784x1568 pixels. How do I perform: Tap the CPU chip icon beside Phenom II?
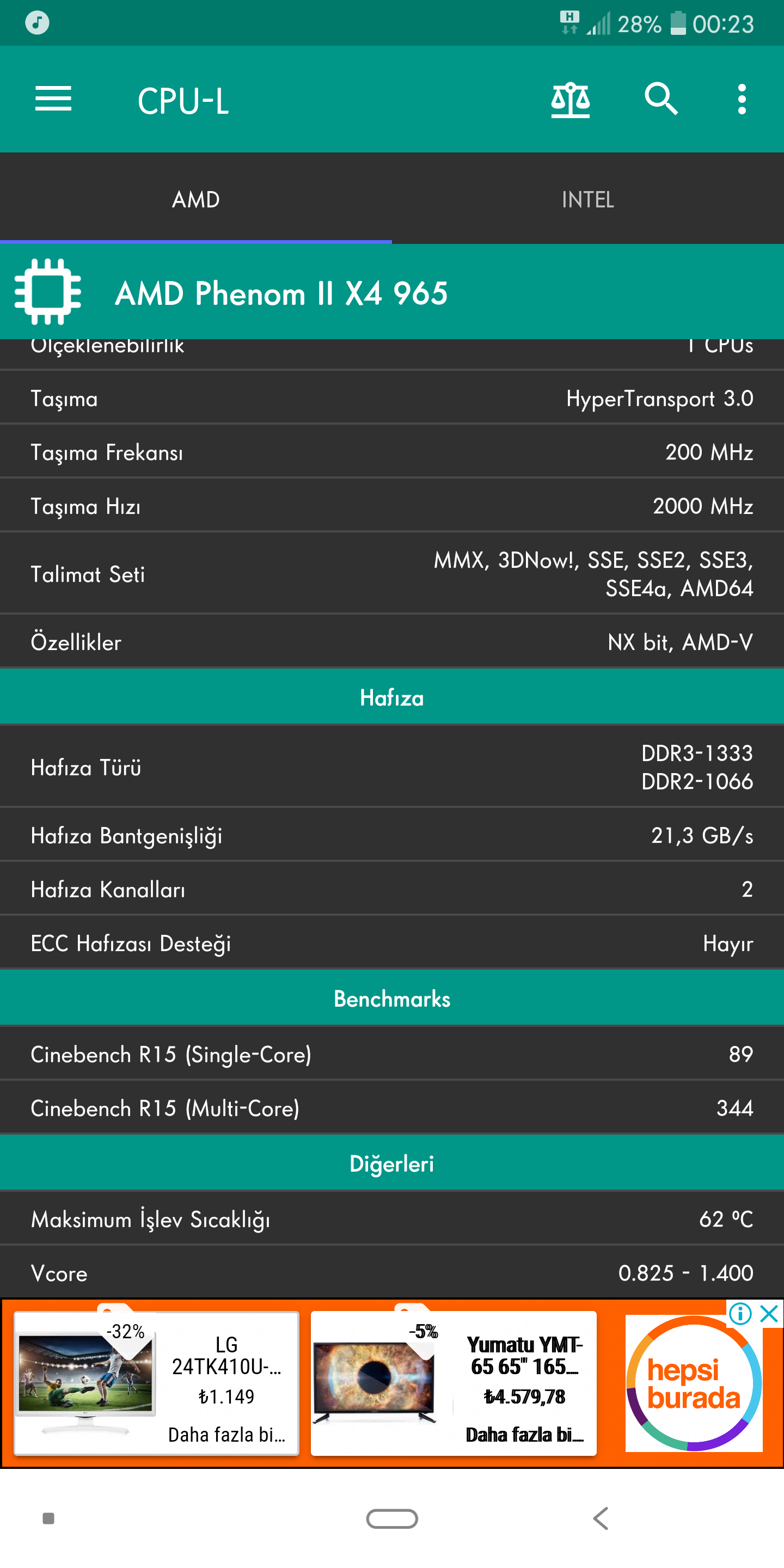(47, 292)
